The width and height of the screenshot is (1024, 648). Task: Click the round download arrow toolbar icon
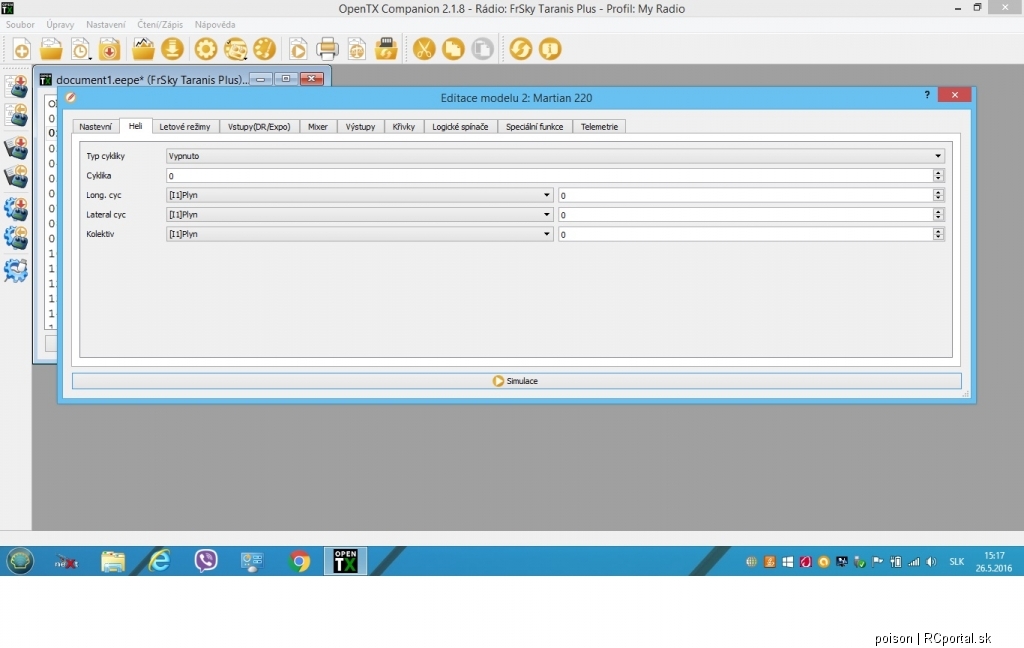[x=172, y=49]
